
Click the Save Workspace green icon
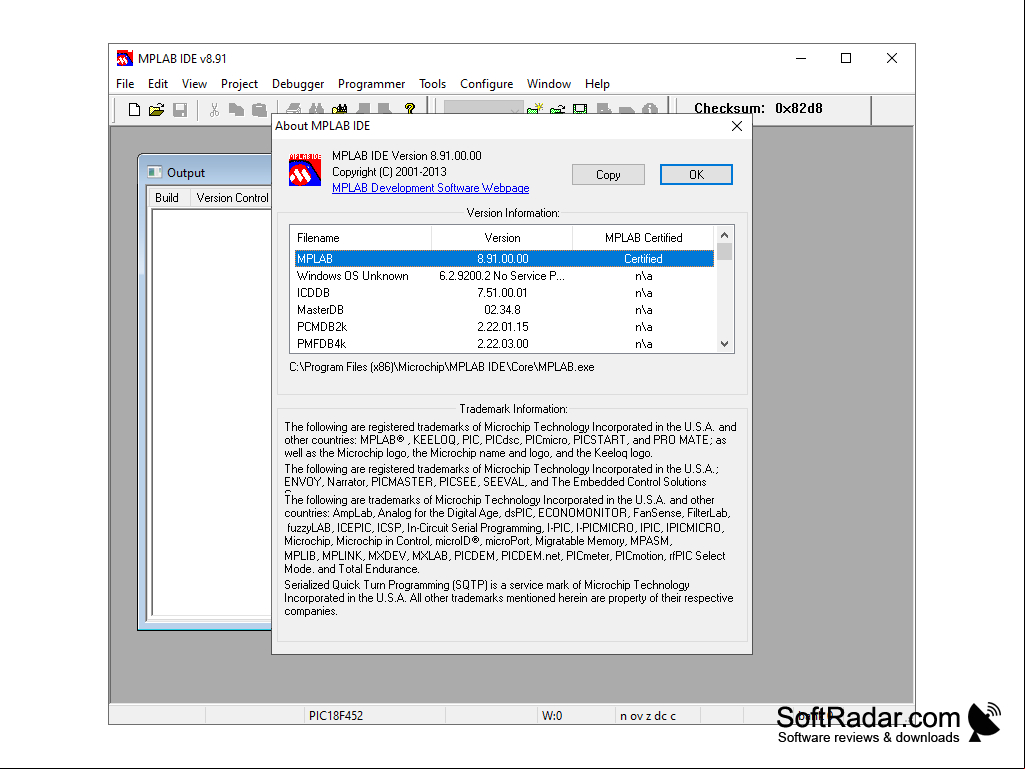pos(580,109)
